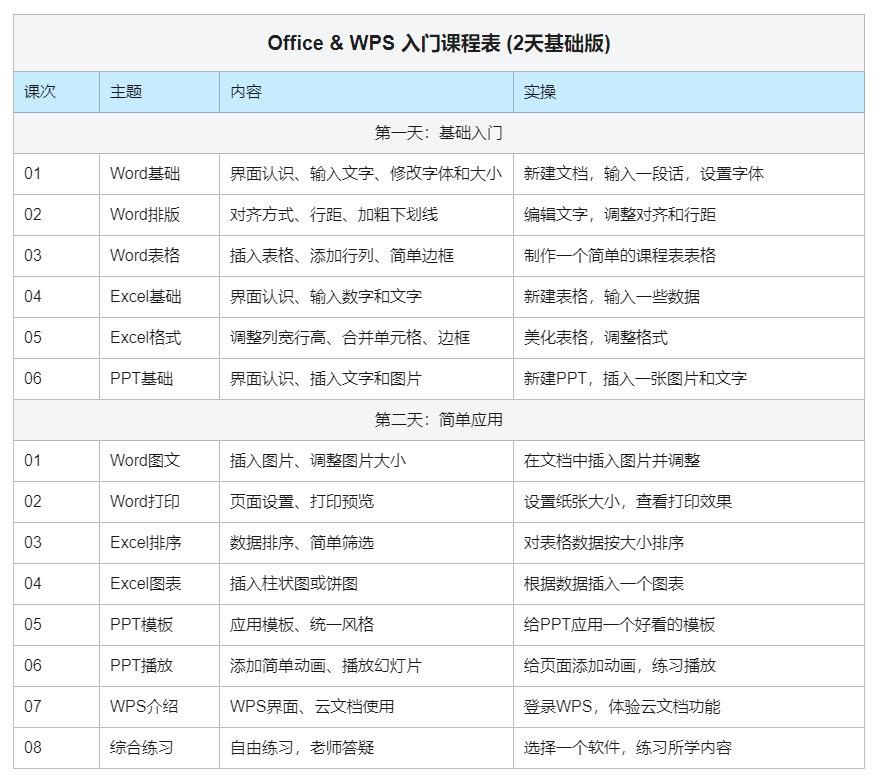Click the cell "登录WPS，体验云文档功能"

tap(689, 706)
